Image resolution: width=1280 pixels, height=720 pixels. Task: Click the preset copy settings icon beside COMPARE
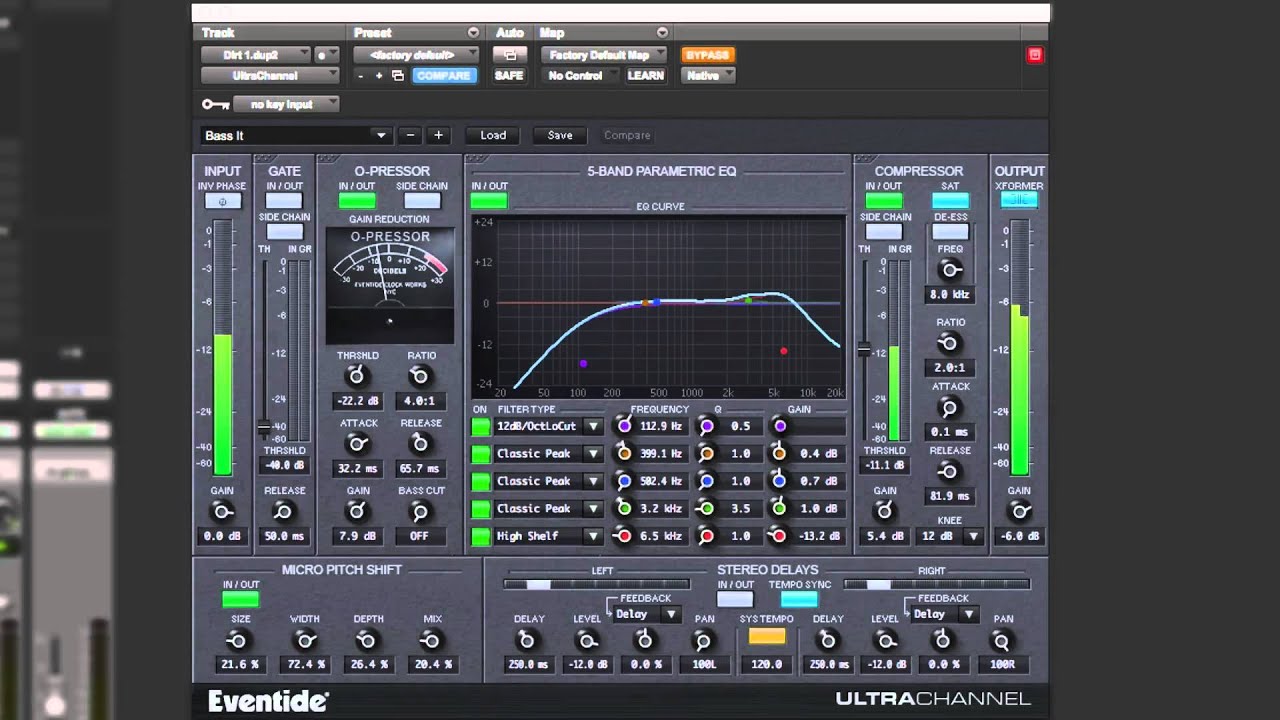pos(397,76)
